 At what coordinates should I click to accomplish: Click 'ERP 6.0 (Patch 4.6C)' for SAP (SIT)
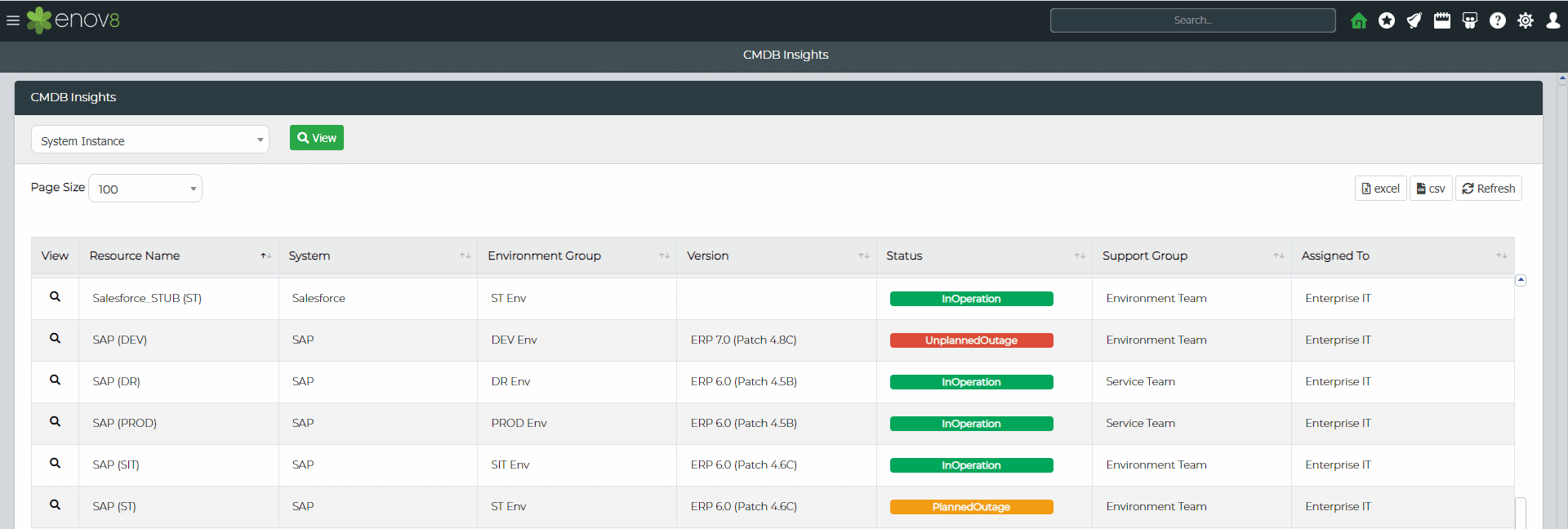click(x=744, y=465)
